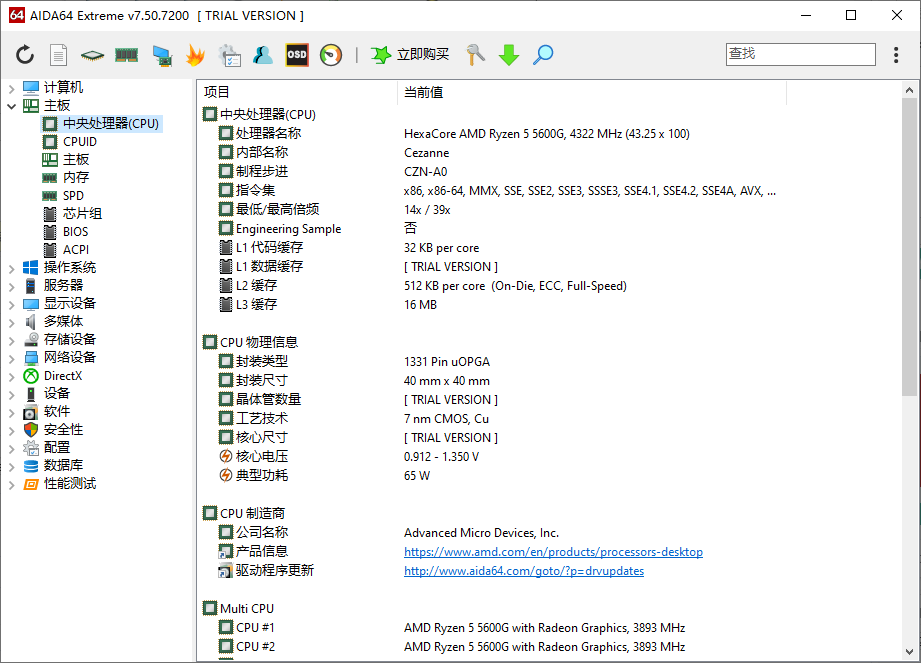The image size is (921, 663).
Task: Click the flame stability test icon
Action: coord(195,55)
